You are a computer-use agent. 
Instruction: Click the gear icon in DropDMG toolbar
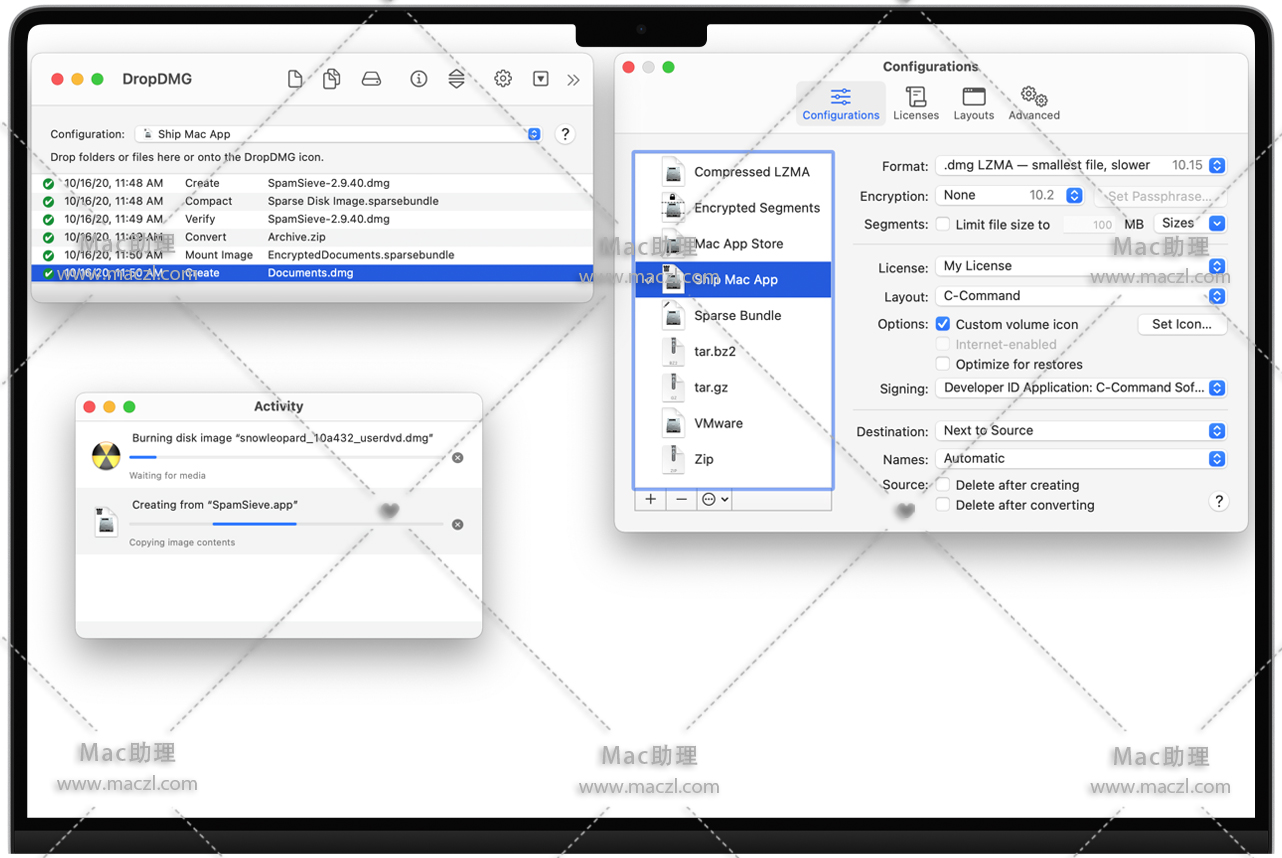click(503, 79)
